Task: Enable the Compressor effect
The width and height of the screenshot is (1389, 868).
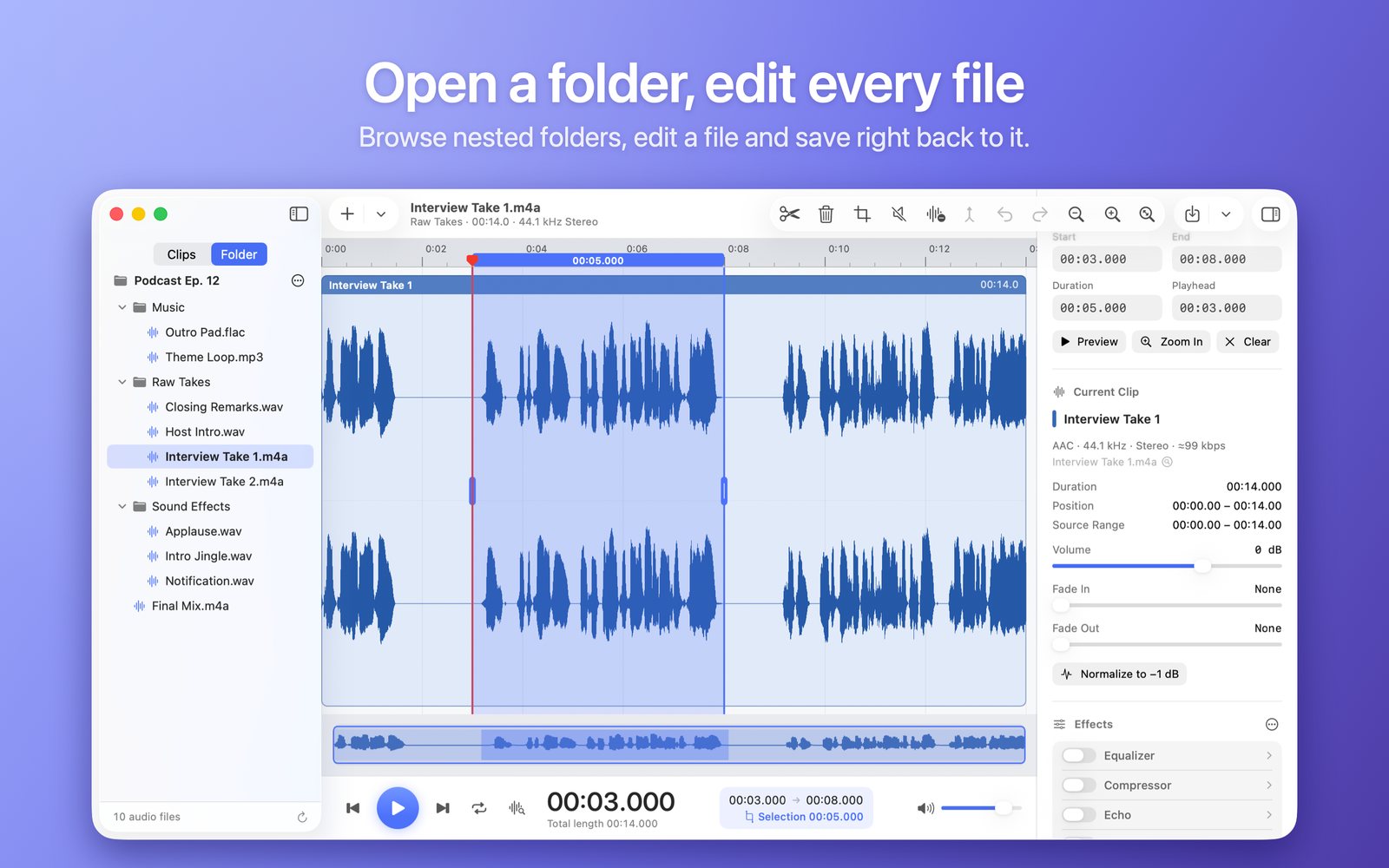Action: tap(1078, 786)
